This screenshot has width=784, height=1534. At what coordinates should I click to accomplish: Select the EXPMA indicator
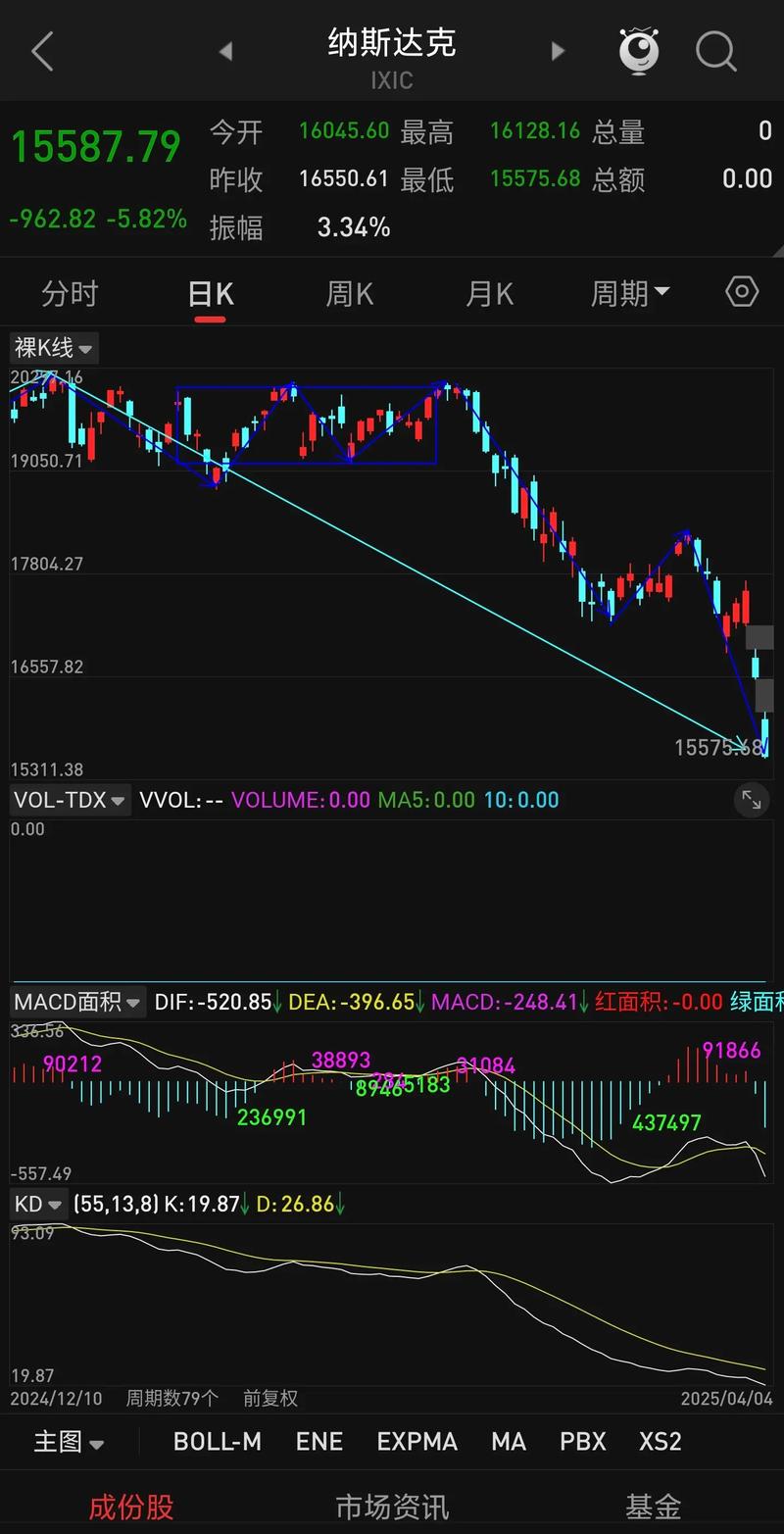(417, 1442)
